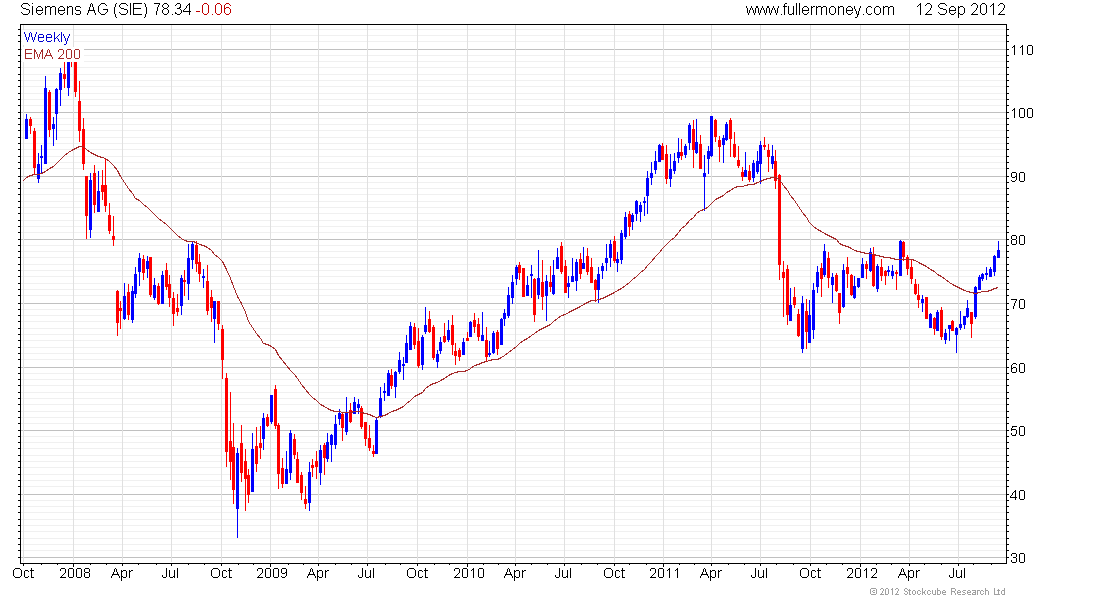This screenshot has width=1100, height=600.
Task: Click the 2010 year axis label
Action: 469,573
